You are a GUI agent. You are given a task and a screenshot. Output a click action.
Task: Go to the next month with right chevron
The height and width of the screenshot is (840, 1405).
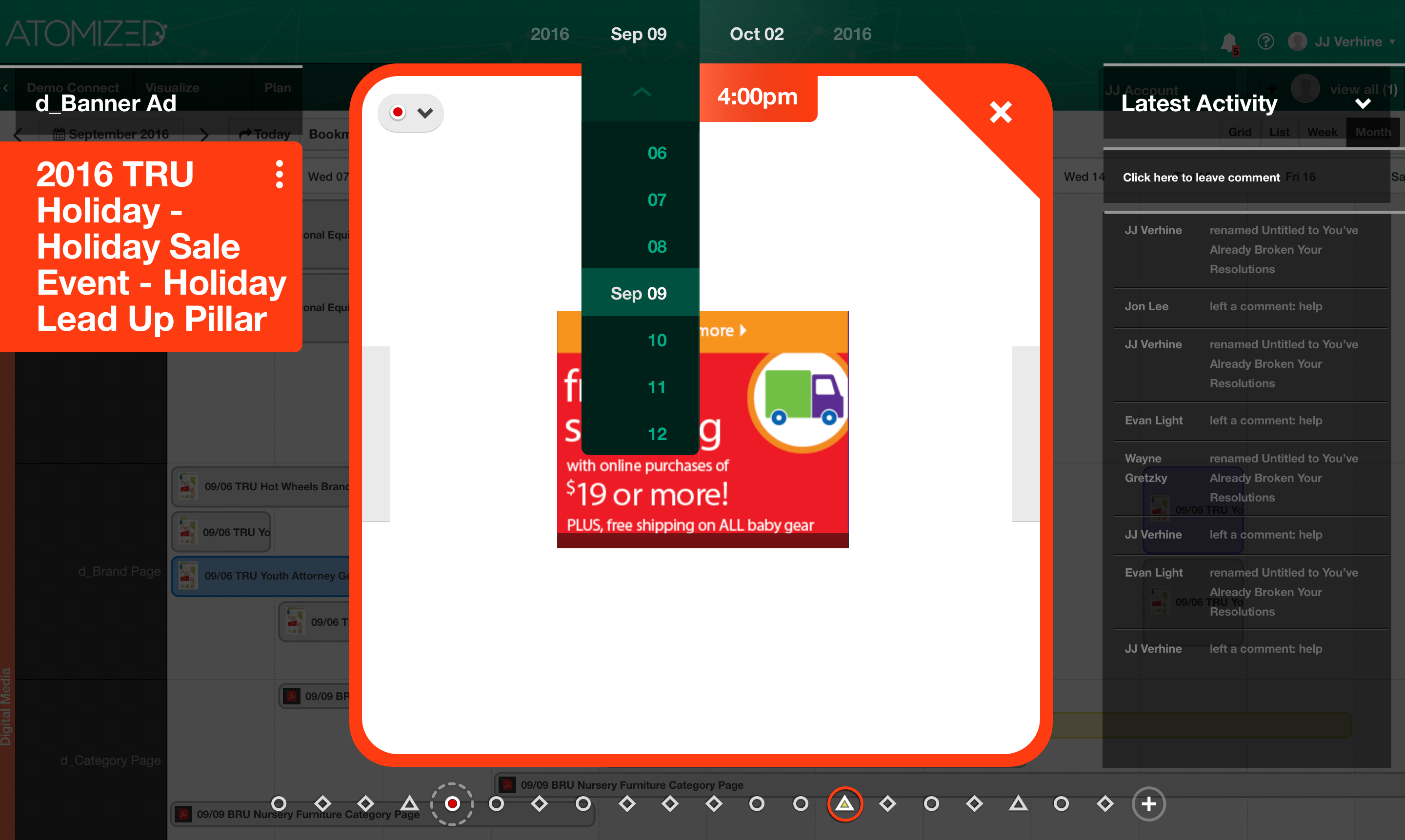point(204,135)
